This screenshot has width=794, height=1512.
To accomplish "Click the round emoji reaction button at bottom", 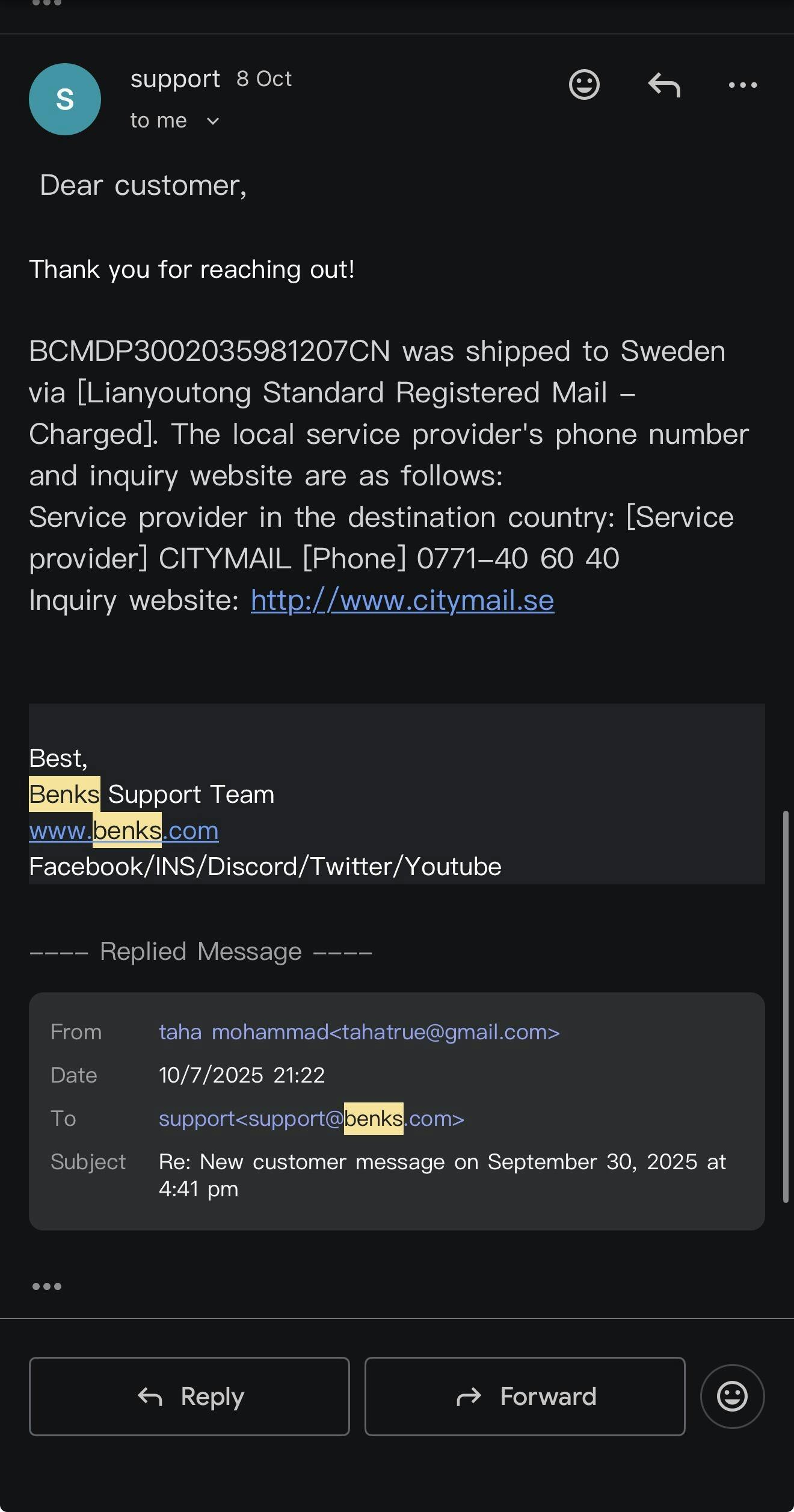I will (x=732, y=1397).
